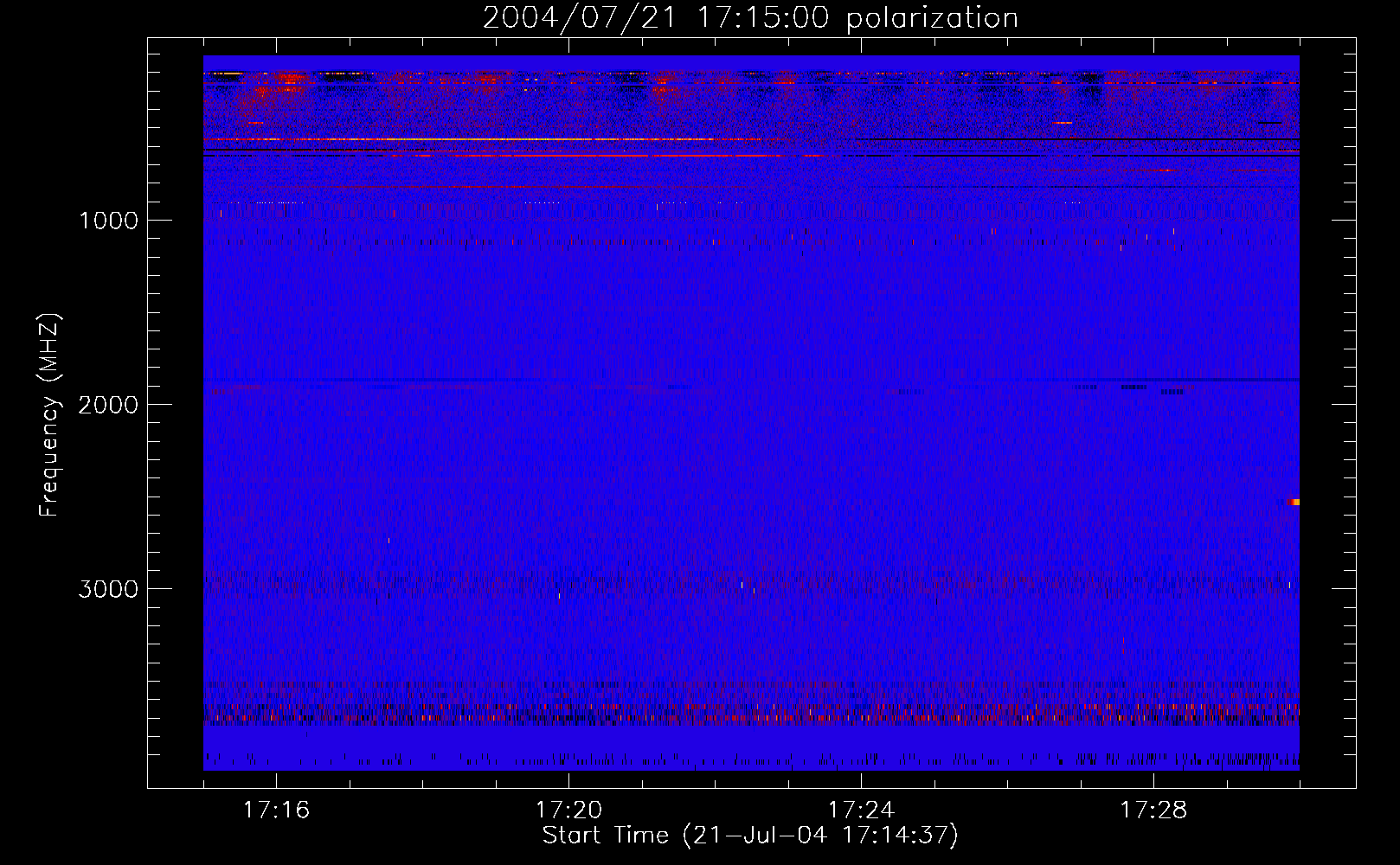Click the 'Start Time (21-Jul-04 17:14:37)' label
The image size is (1400, 865).
coord(750,836)
